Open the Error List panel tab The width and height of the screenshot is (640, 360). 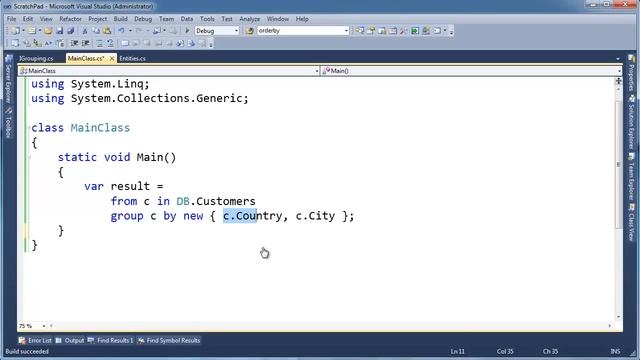tap(35, 340)
